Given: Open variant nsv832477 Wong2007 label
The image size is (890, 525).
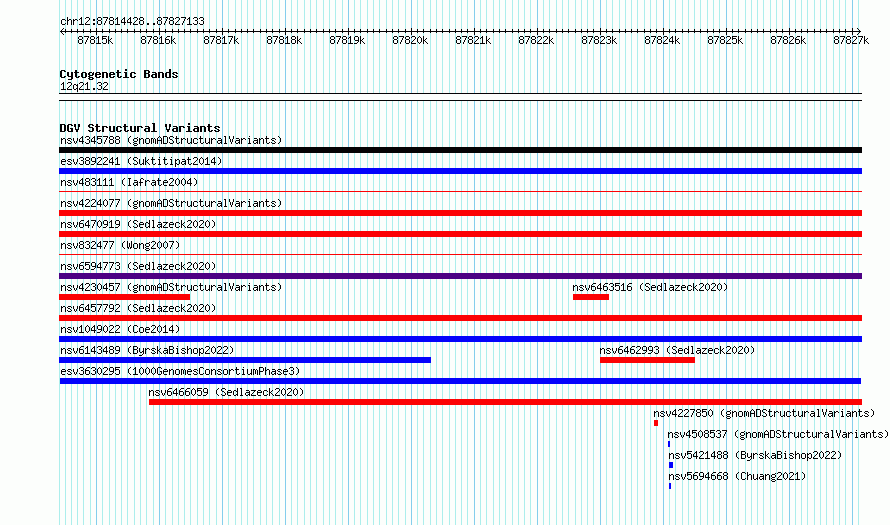Looking at the screenshot, I should (x=120, y=245).
